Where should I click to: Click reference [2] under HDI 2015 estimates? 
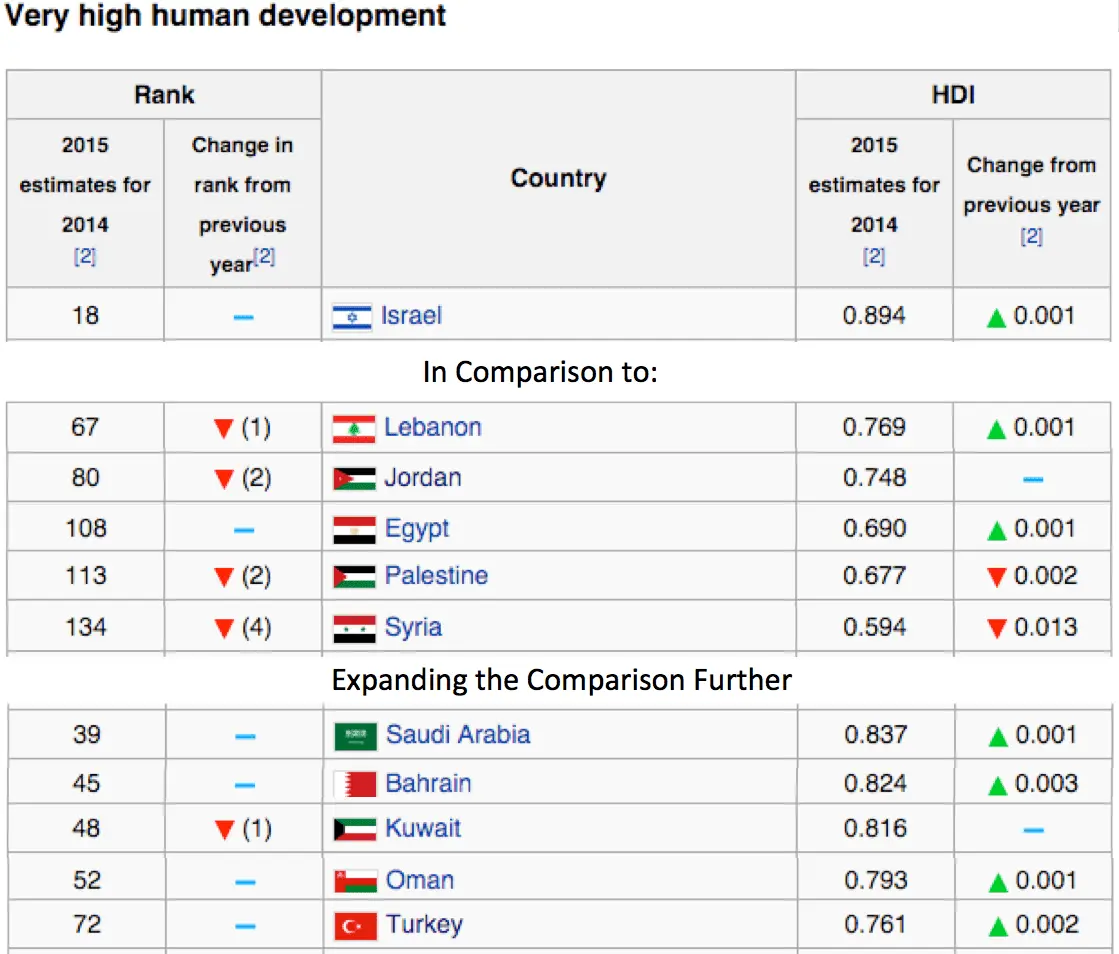click(874, 257)
